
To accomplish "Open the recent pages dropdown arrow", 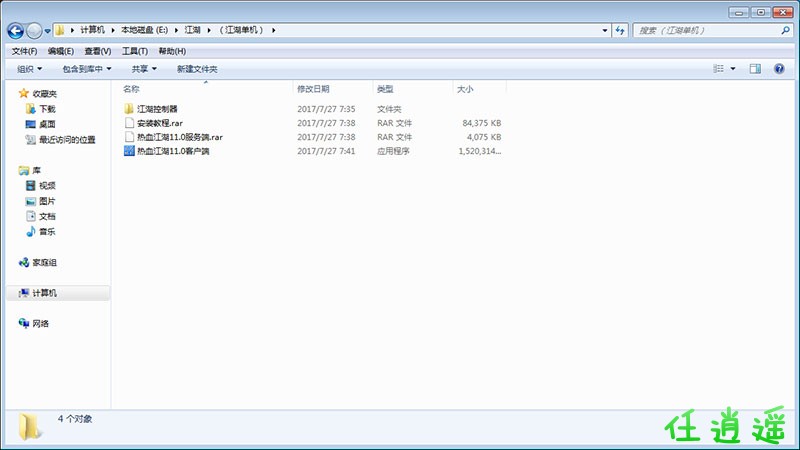I will click(47, 31).
